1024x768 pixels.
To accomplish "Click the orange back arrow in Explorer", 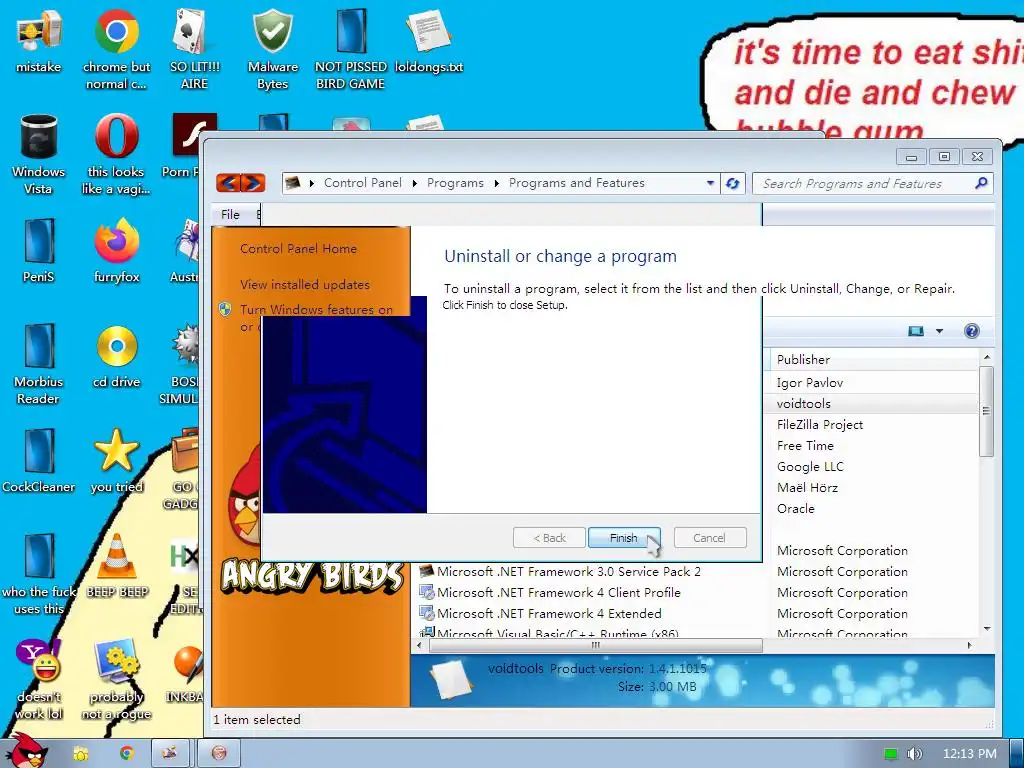I will tap(228, 183).
